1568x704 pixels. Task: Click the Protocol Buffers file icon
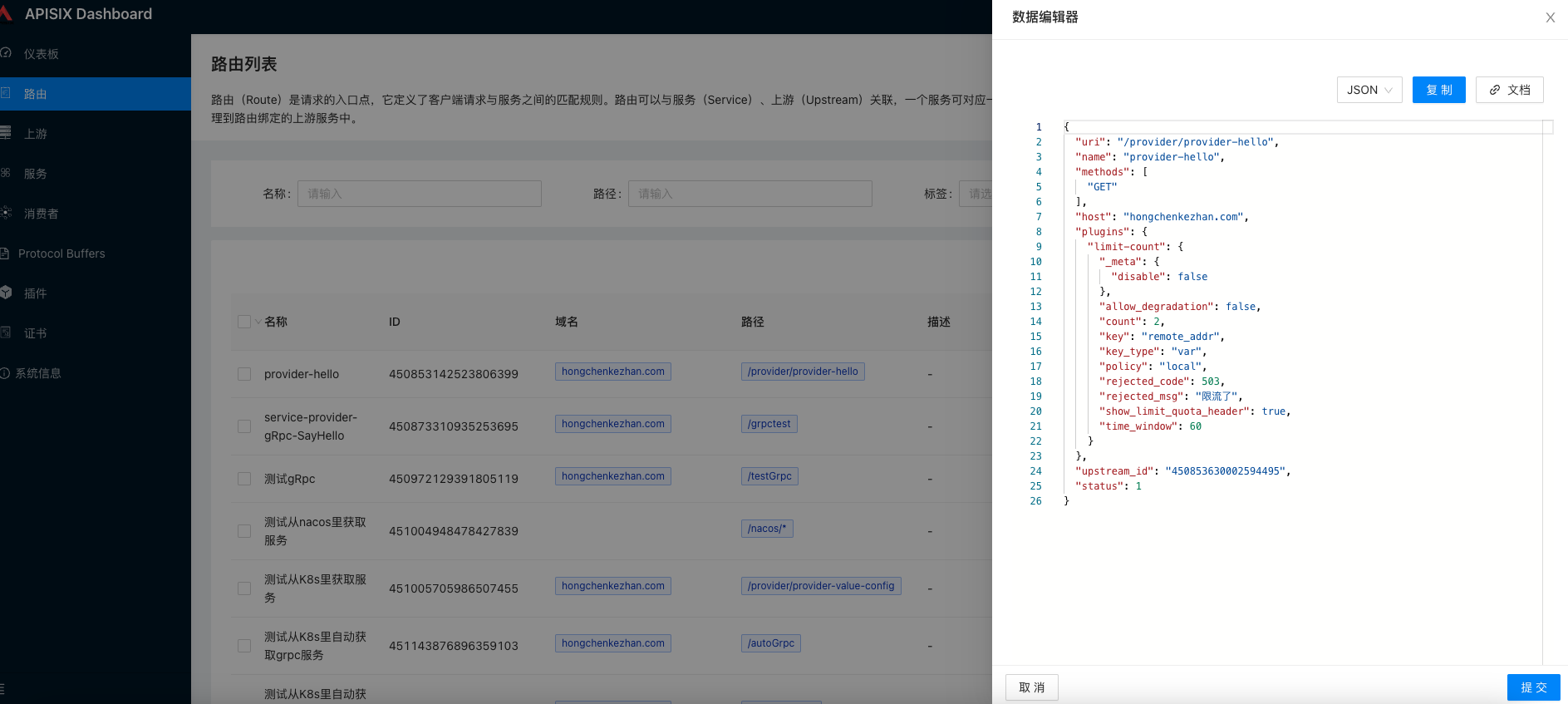pyautogui.click(x=4, y=253)
